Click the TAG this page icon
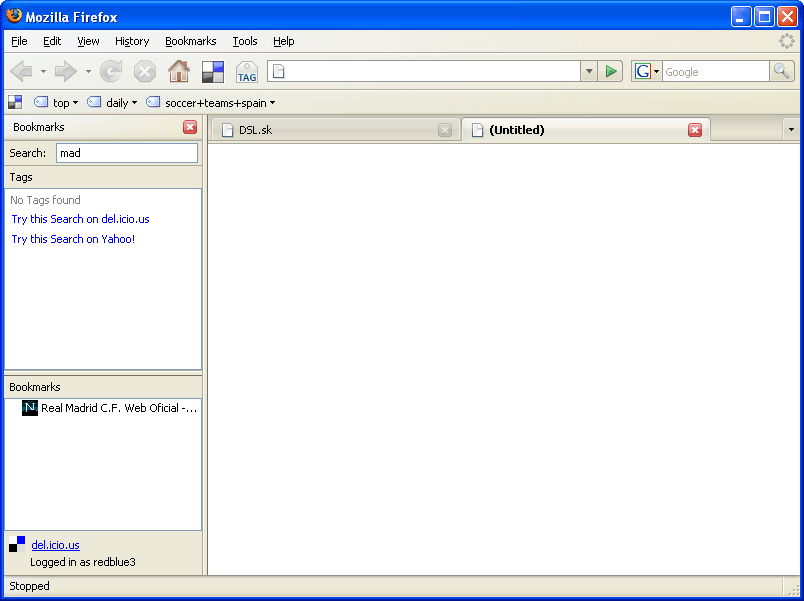Image resolution: width=804 pixels, height=601 pixels. click(x=247, y=72)
